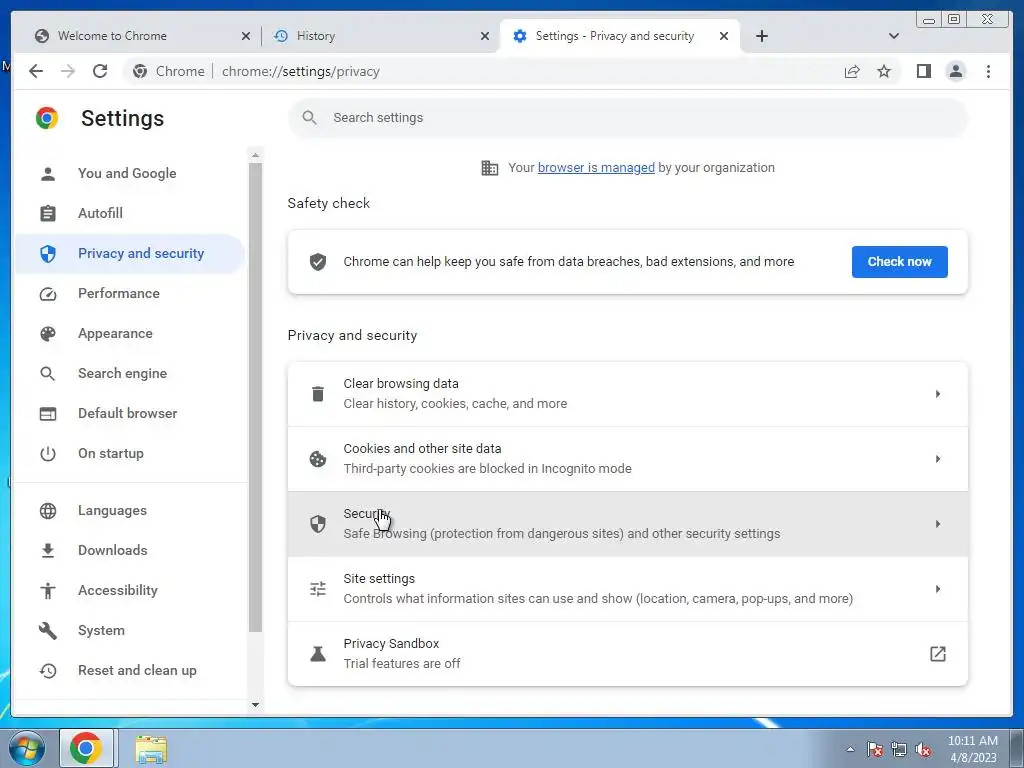Expand the Site settings row arrow

pos(938,589)
